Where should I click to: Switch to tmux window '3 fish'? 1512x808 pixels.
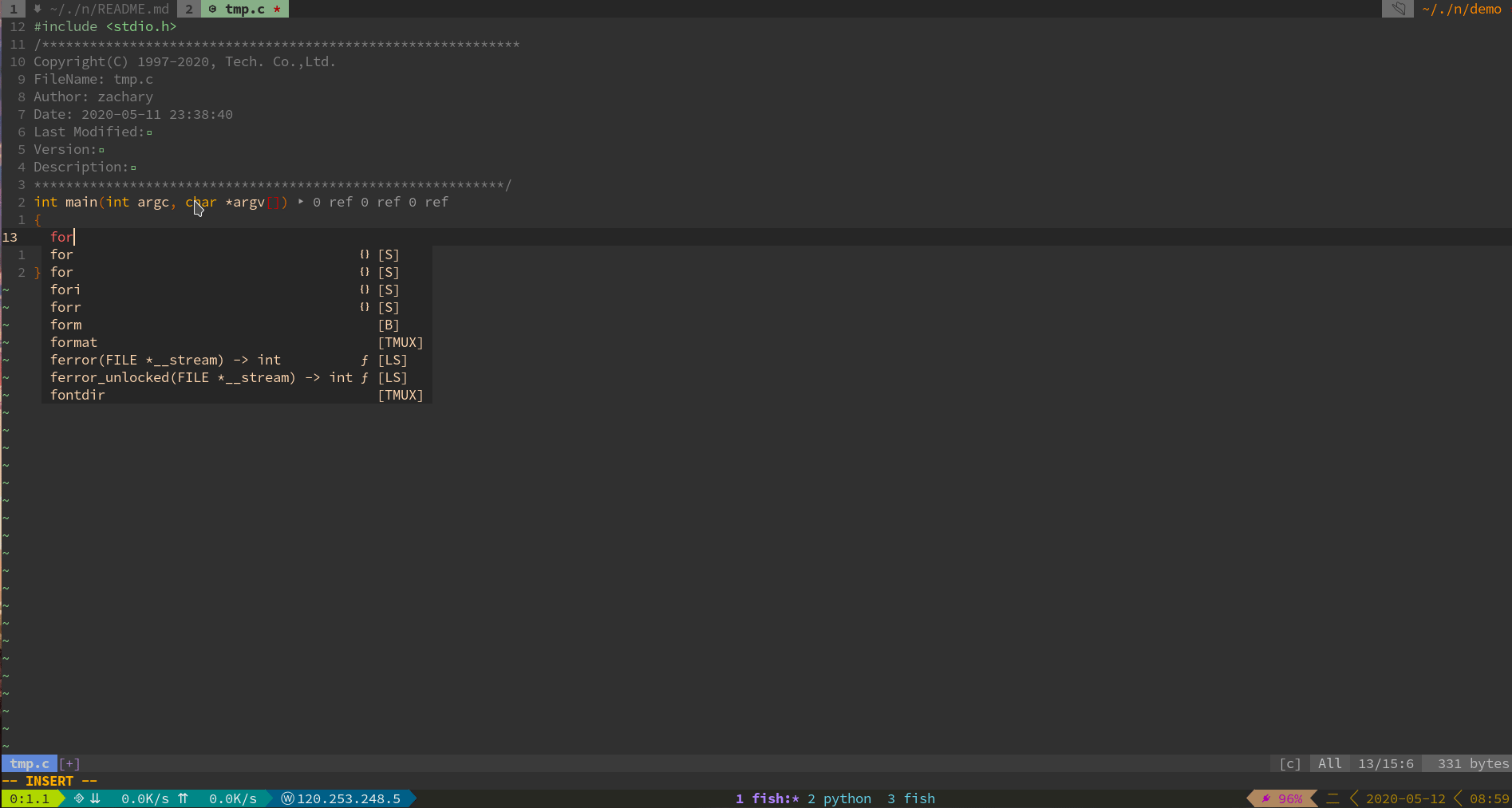point(911,798)
